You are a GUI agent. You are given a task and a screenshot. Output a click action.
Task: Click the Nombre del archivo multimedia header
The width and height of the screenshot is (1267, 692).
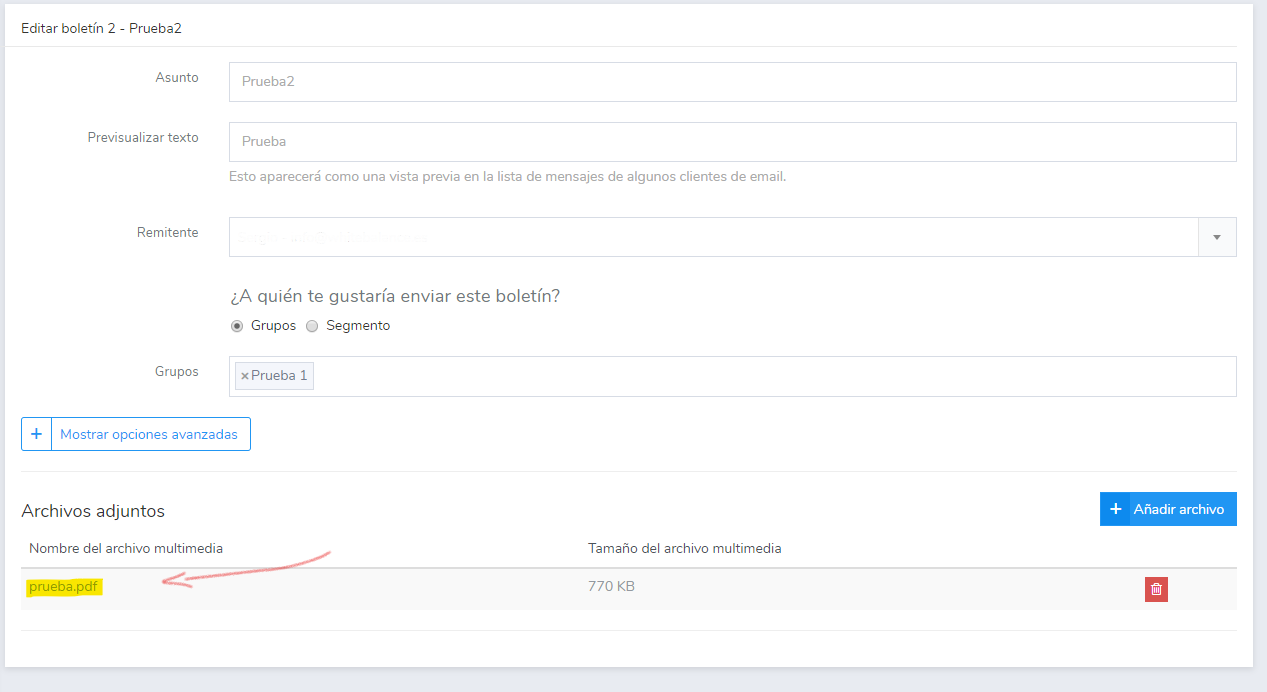click(x=126, y=548)
